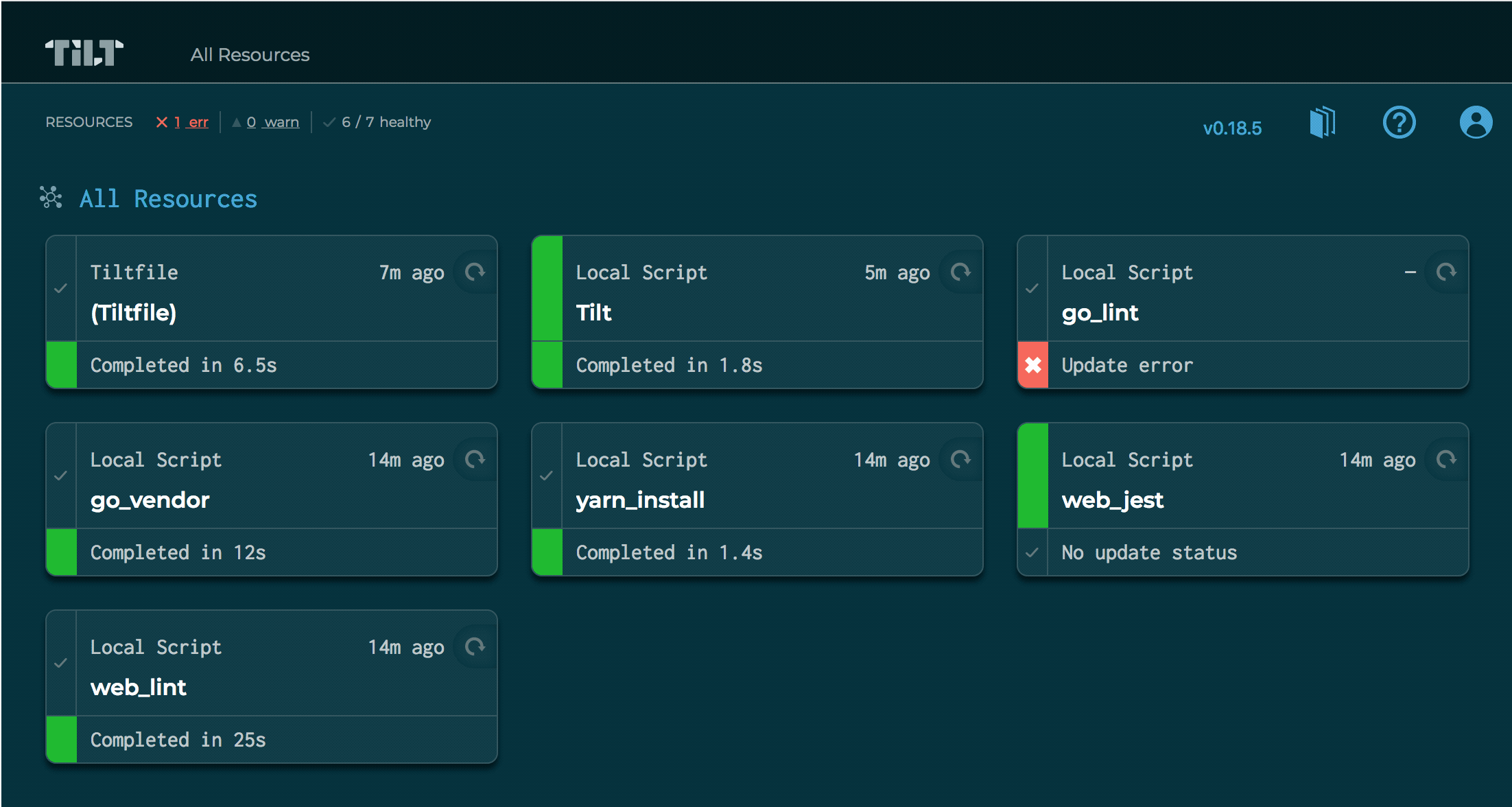Click green runtime status bar on web_jest

1033,476
